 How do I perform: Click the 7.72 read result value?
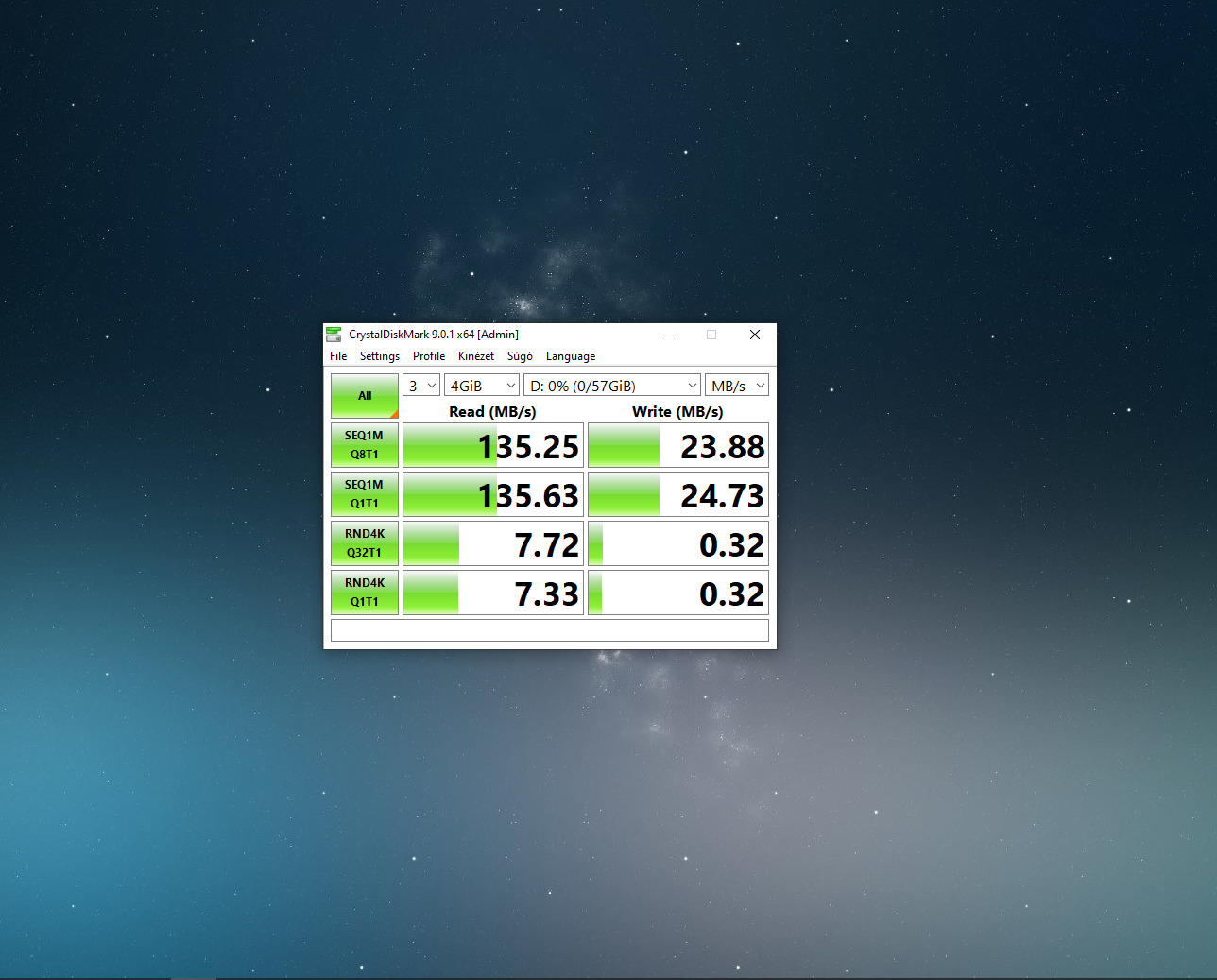click(493, 543)
